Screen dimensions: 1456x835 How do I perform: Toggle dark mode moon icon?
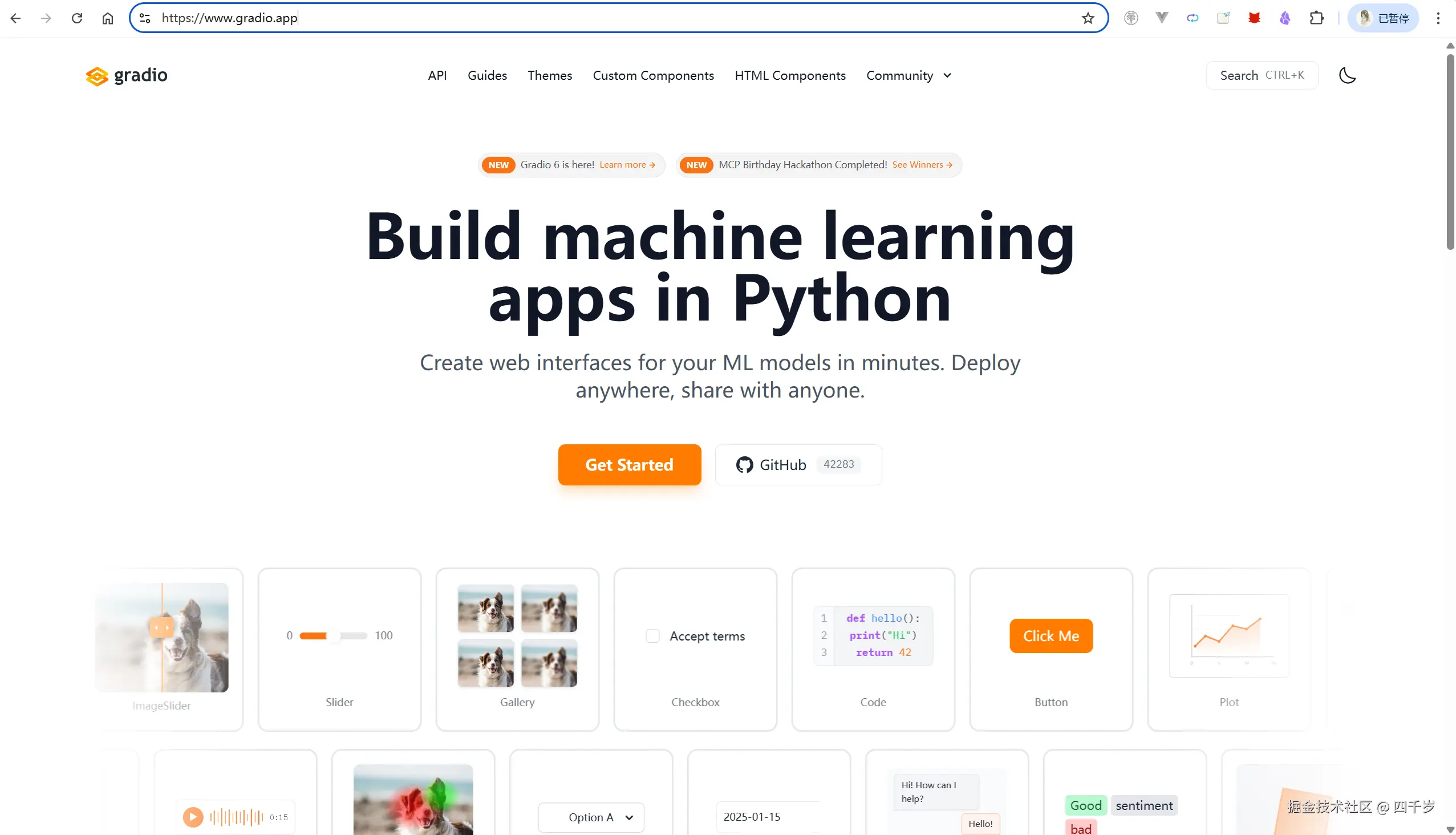pos(1347,75)
